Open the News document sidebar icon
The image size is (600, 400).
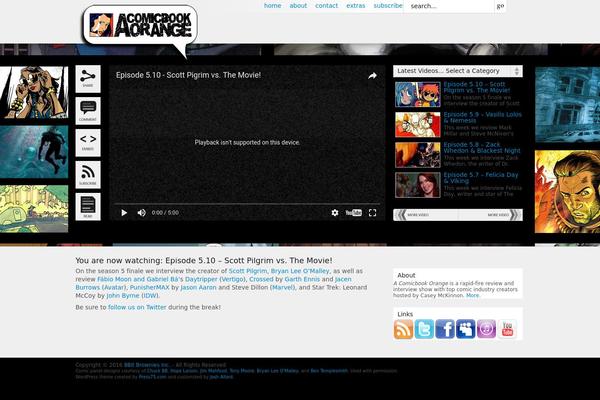tap(88, 207)
